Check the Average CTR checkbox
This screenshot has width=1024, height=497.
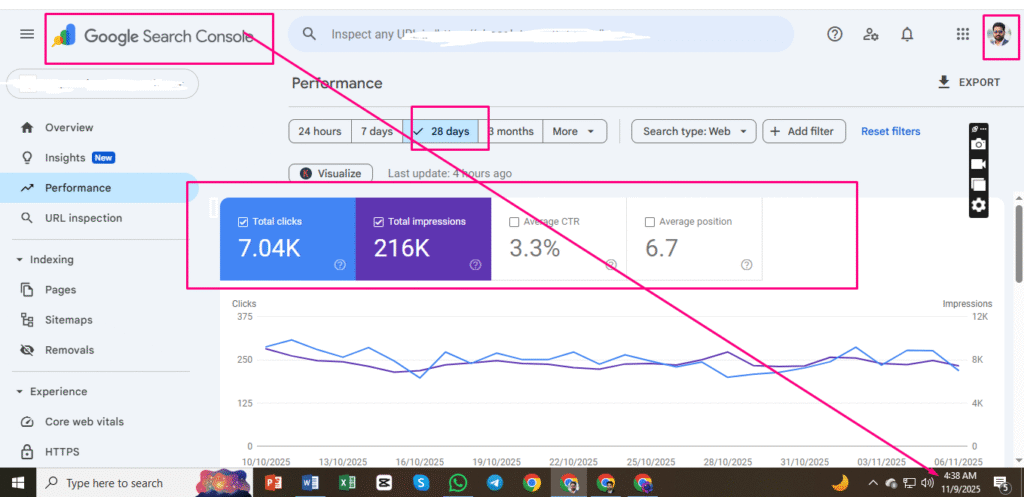click(x=514, y=222)
